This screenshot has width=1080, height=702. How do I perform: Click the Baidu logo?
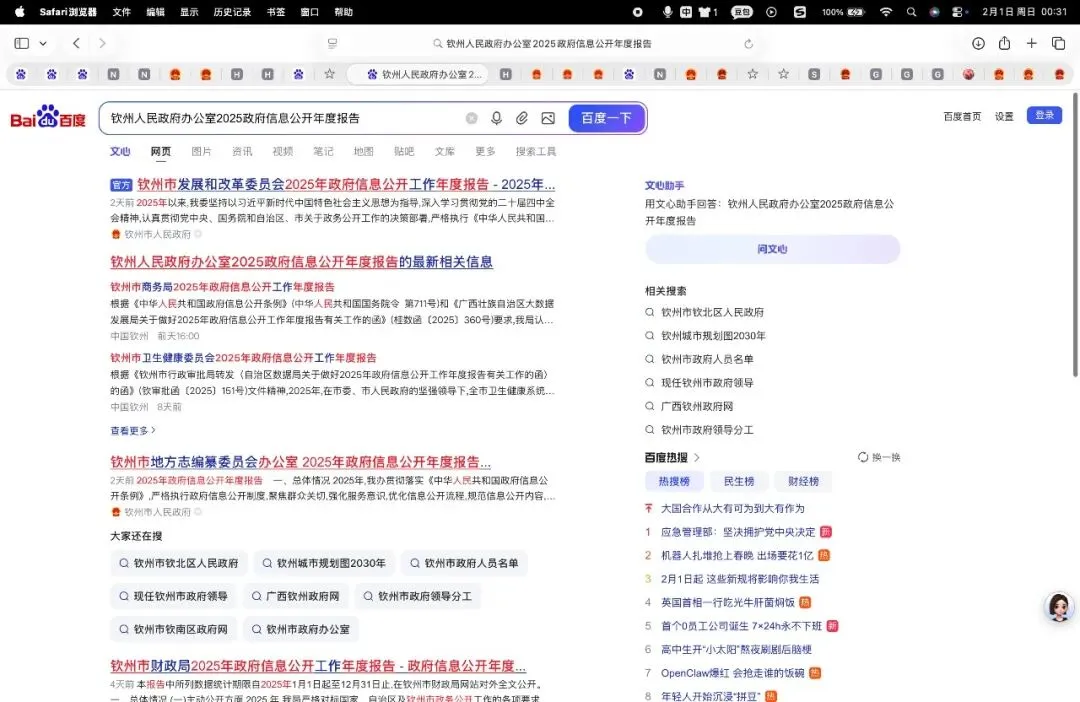[x=48, y=117]
